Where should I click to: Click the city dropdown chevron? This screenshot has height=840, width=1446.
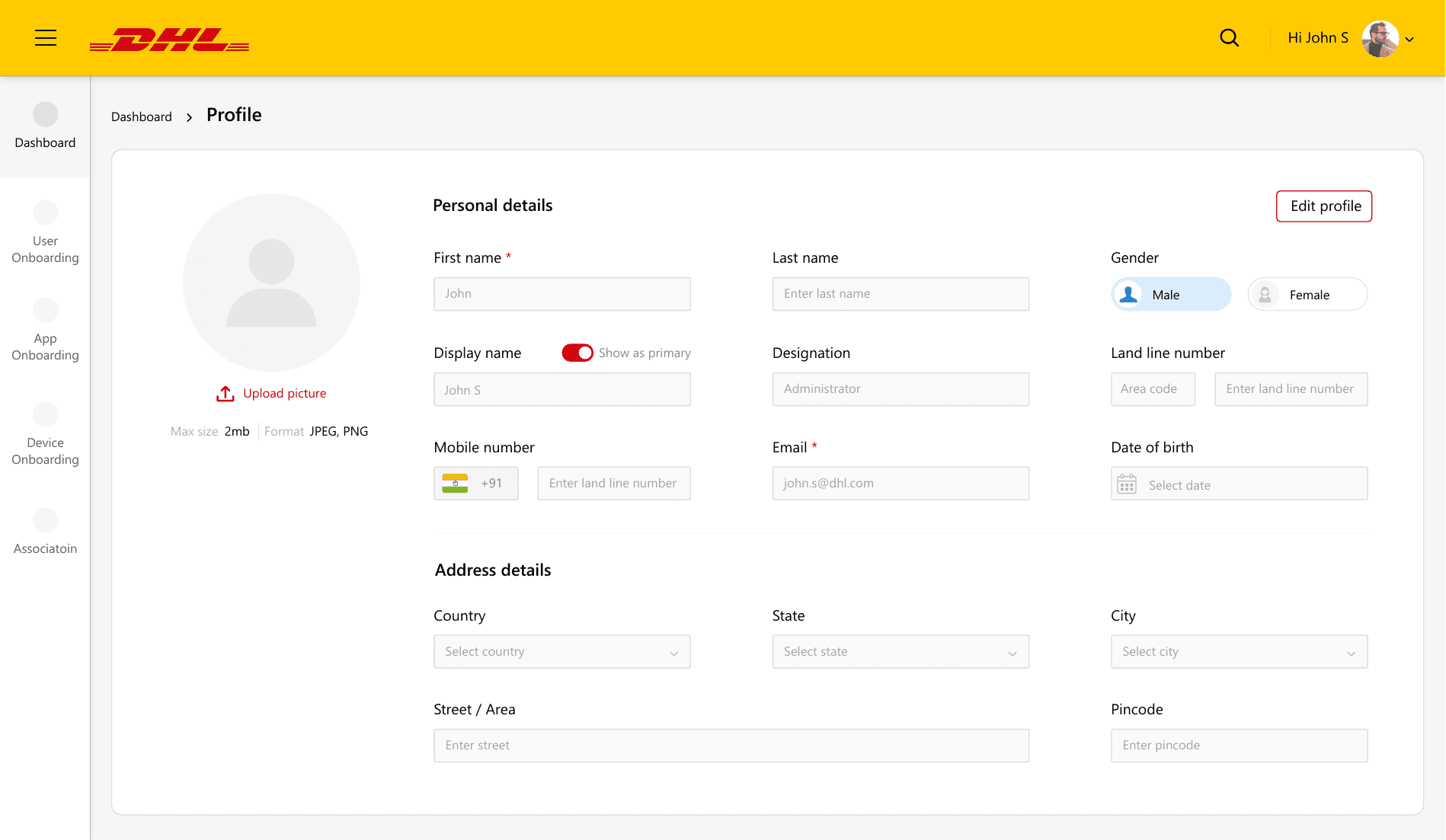[x=1351, y=653]
